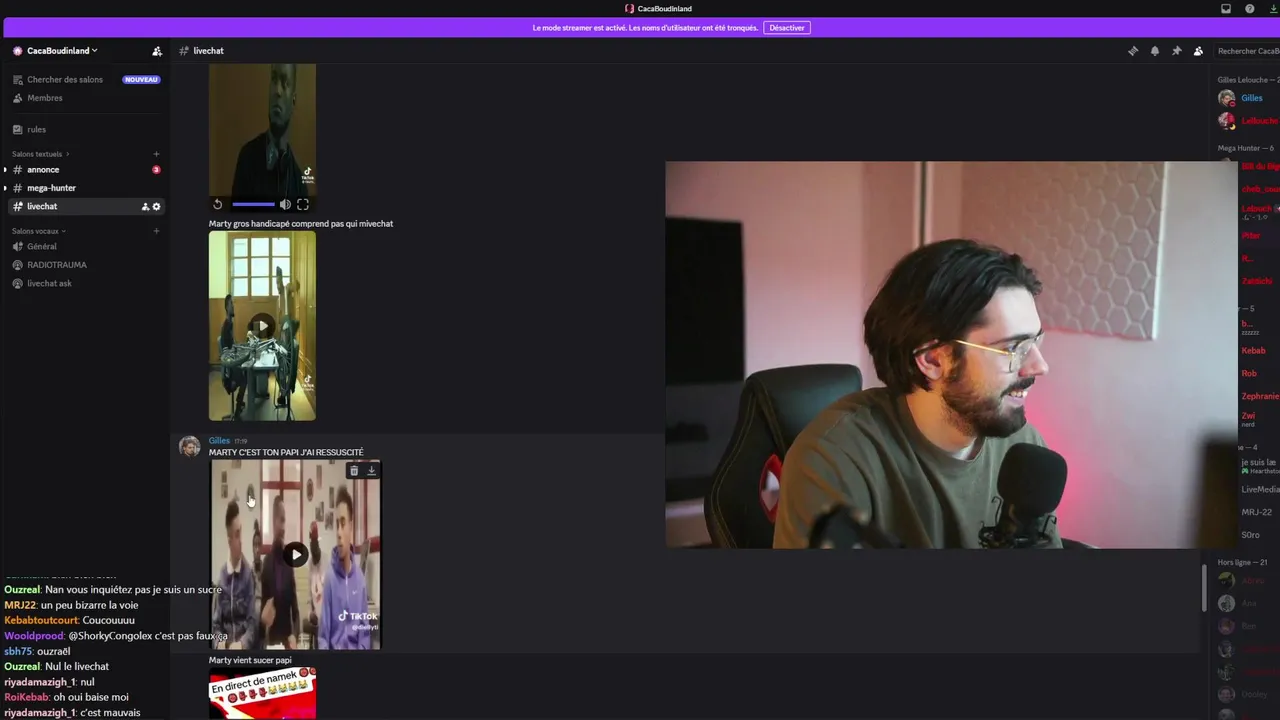Open livechat channel settings gear
The width and height of the screenshot is (1280, 720).
156,207
